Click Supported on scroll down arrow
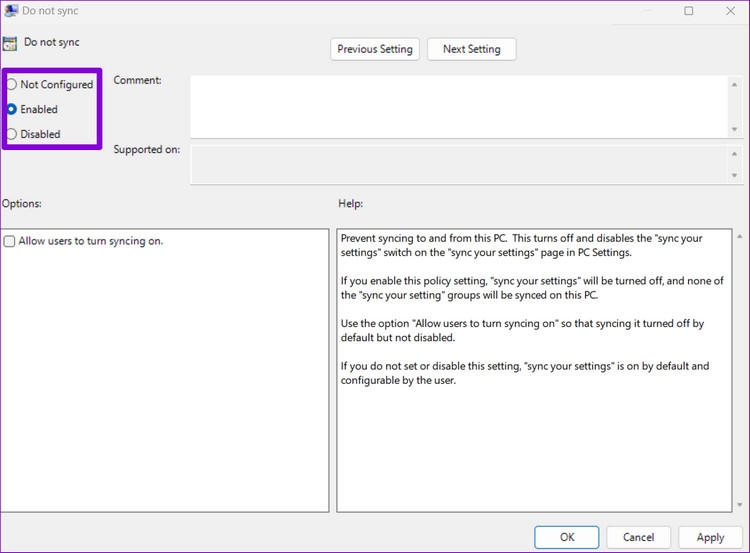The image size is (750, 553). point(734,176)
